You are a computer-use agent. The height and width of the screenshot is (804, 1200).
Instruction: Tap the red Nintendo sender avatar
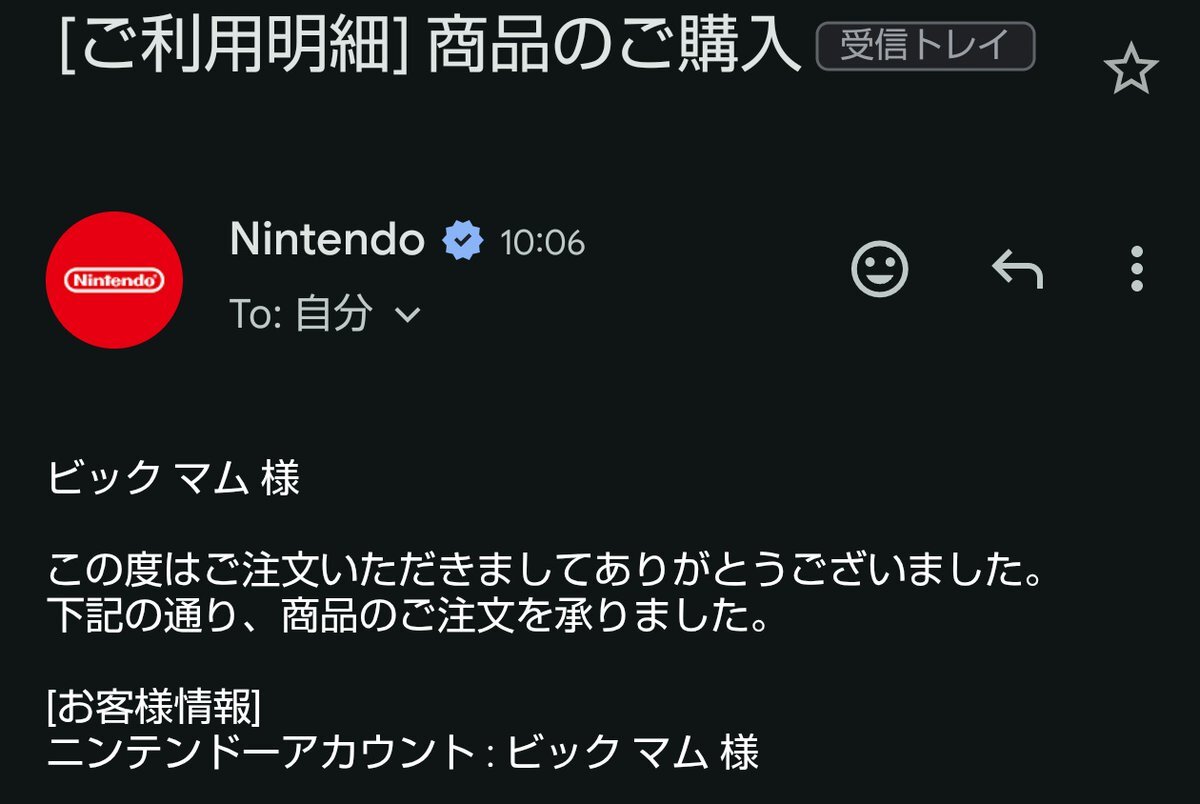[114, 280]
